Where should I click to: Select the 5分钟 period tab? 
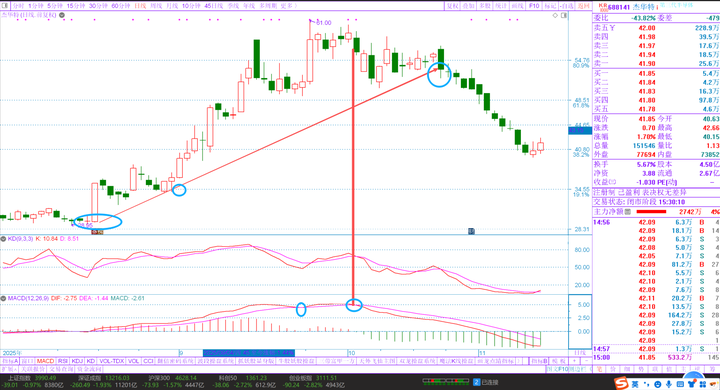tap(55, 6)
